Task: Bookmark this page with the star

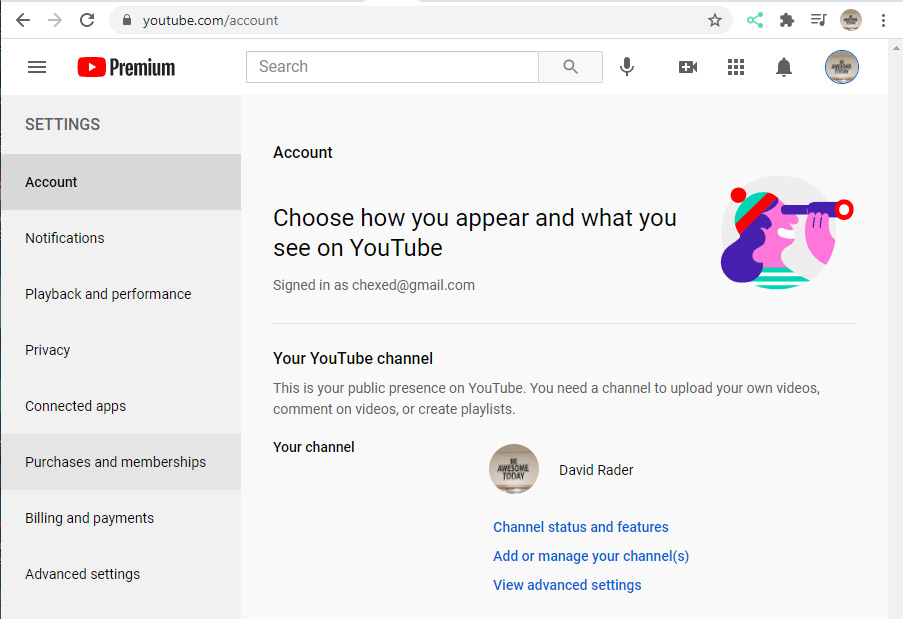Action: point(715,21)
